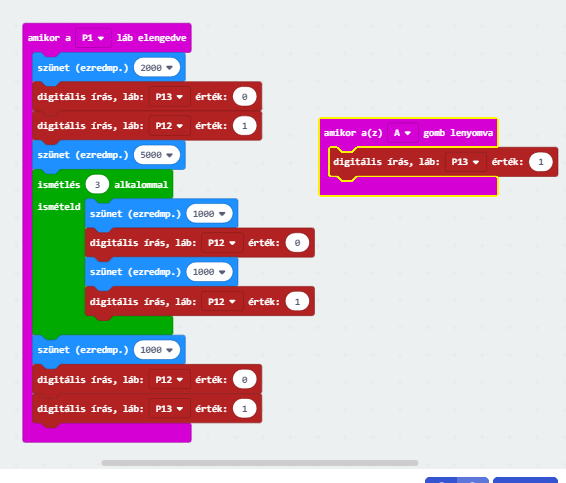The width and height of the screenshot is (566, 483).
Task: Open the P13 dropdown in the bottom digital write block
Action: pos(169,409)
